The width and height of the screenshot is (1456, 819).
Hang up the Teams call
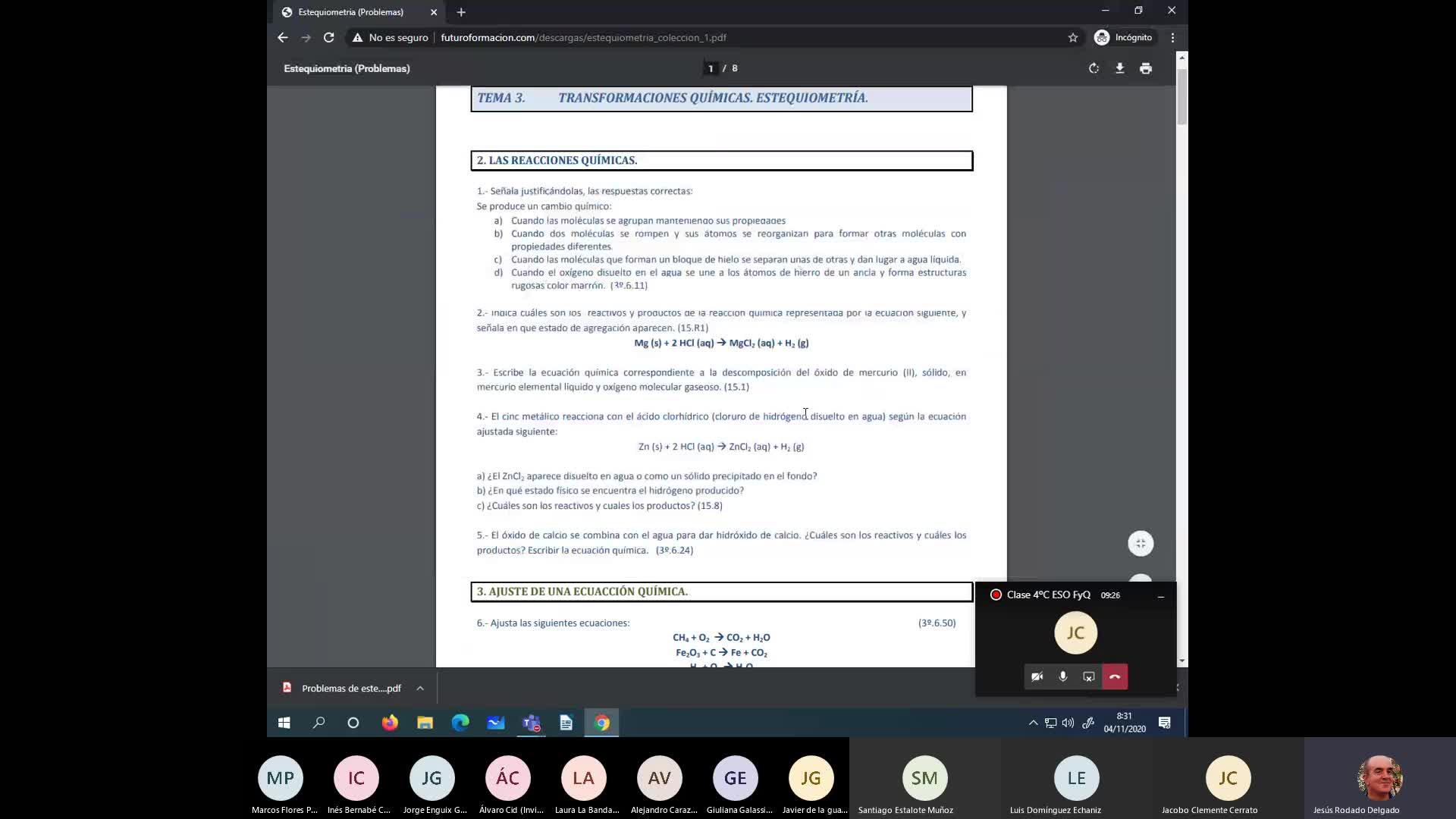coord(1115,676)
